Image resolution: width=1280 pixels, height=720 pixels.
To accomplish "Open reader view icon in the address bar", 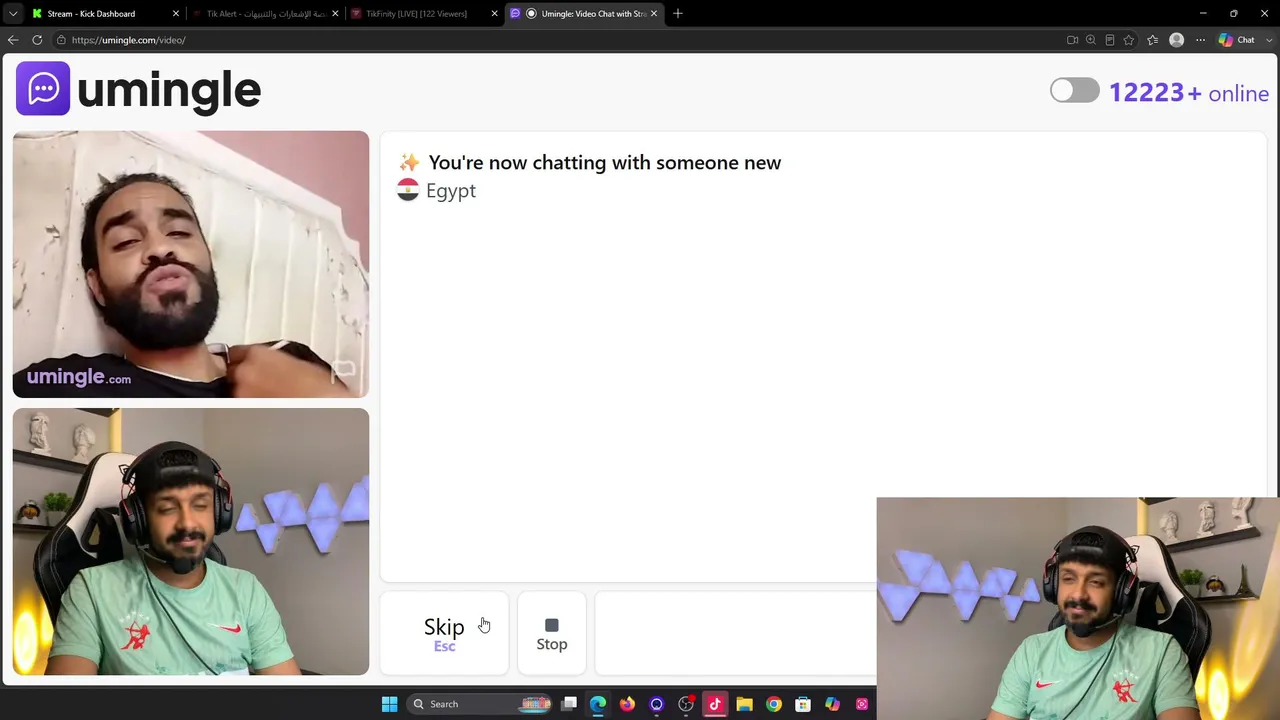I will tap(1110, 40).
